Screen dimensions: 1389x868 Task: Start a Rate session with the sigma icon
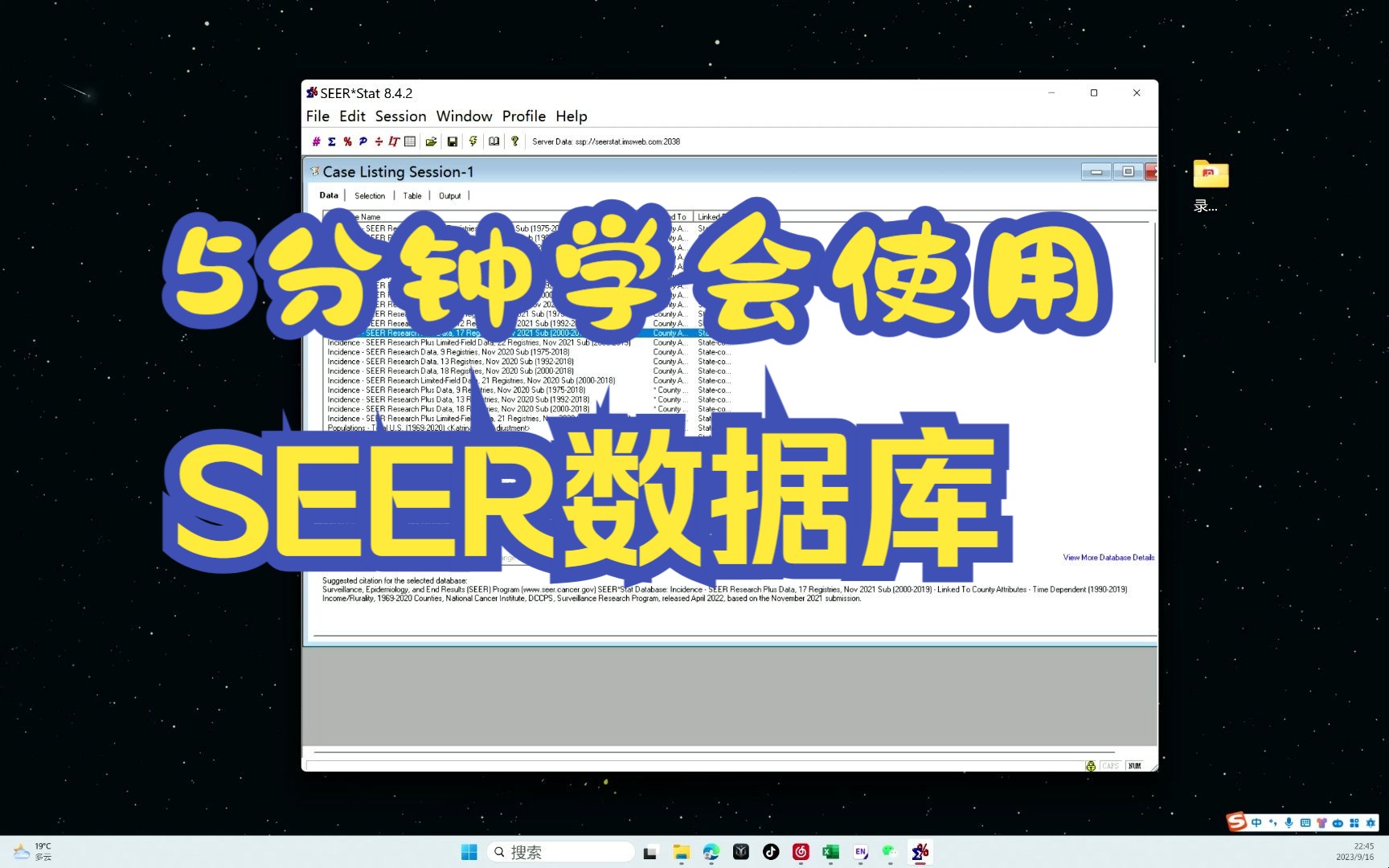pos(331,141)
